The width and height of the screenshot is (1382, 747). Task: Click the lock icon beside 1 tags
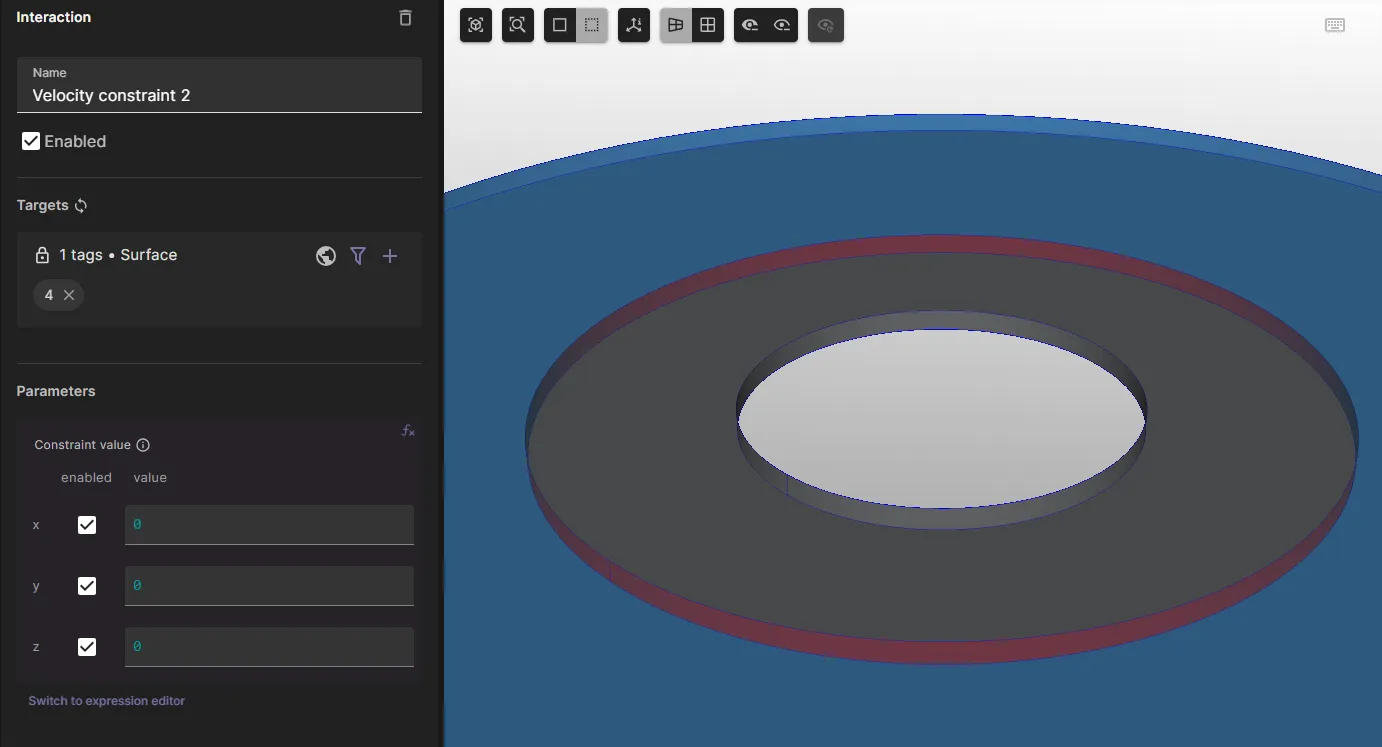[42, 255]
